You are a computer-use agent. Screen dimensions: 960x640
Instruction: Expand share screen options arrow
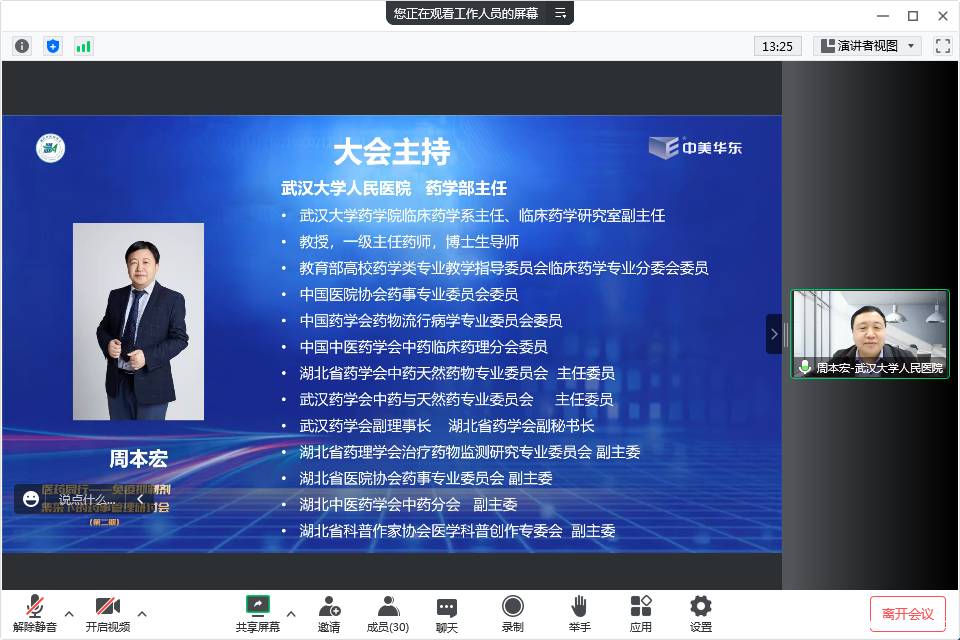[x=291, y=613]
